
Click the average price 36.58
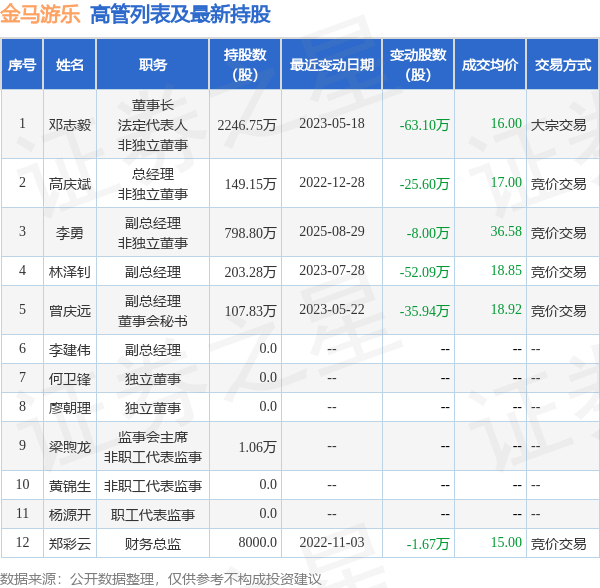coord(506,231)
